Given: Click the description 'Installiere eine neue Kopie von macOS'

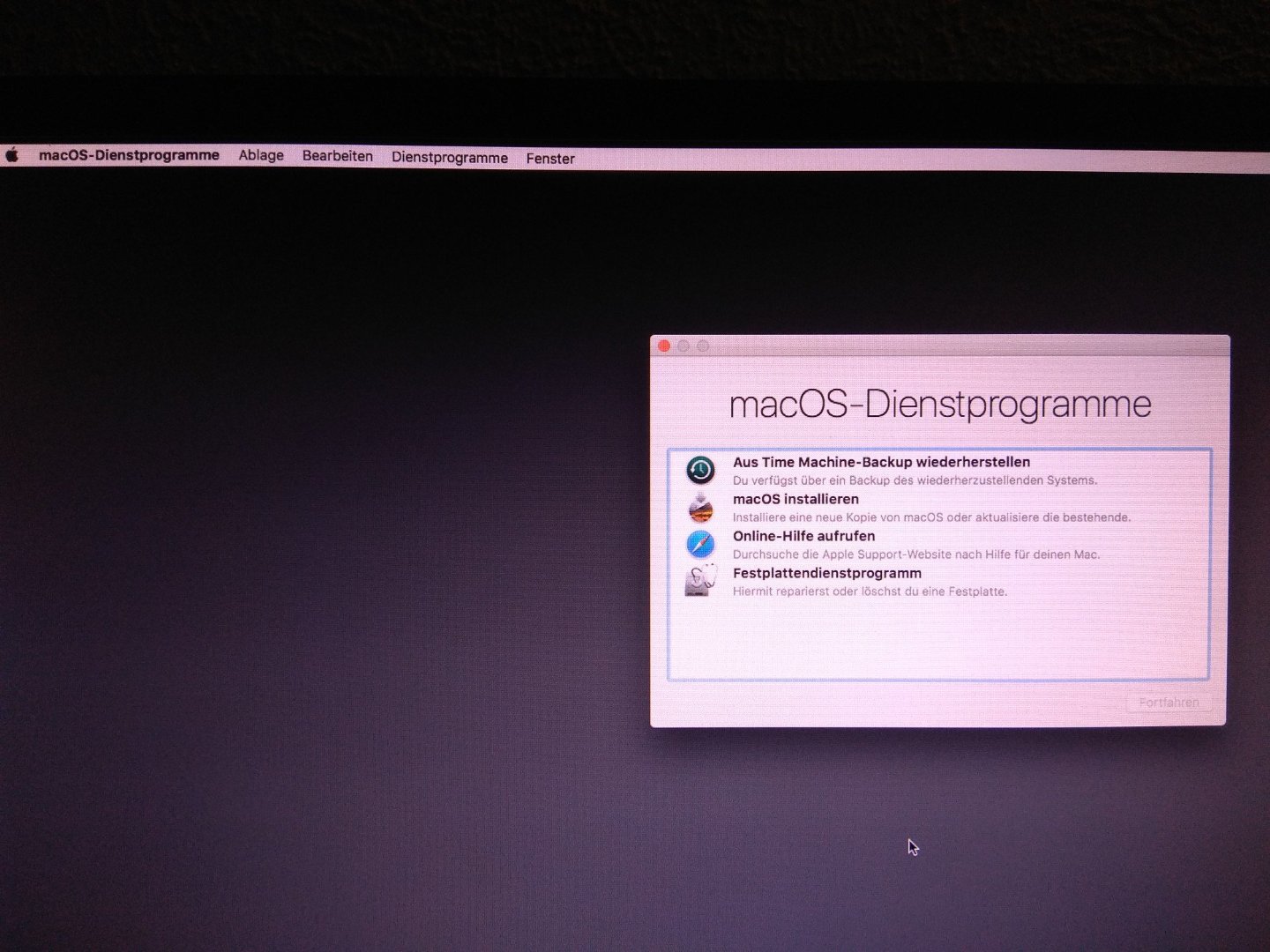Looking at the screenshot, I should click(931, 517).
